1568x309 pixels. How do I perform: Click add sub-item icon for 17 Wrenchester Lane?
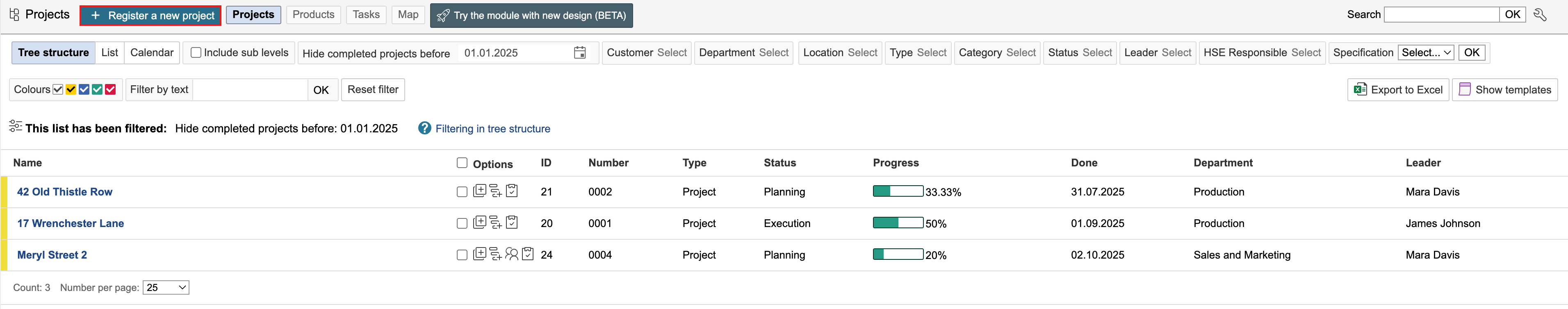click(x=495, y=223)
